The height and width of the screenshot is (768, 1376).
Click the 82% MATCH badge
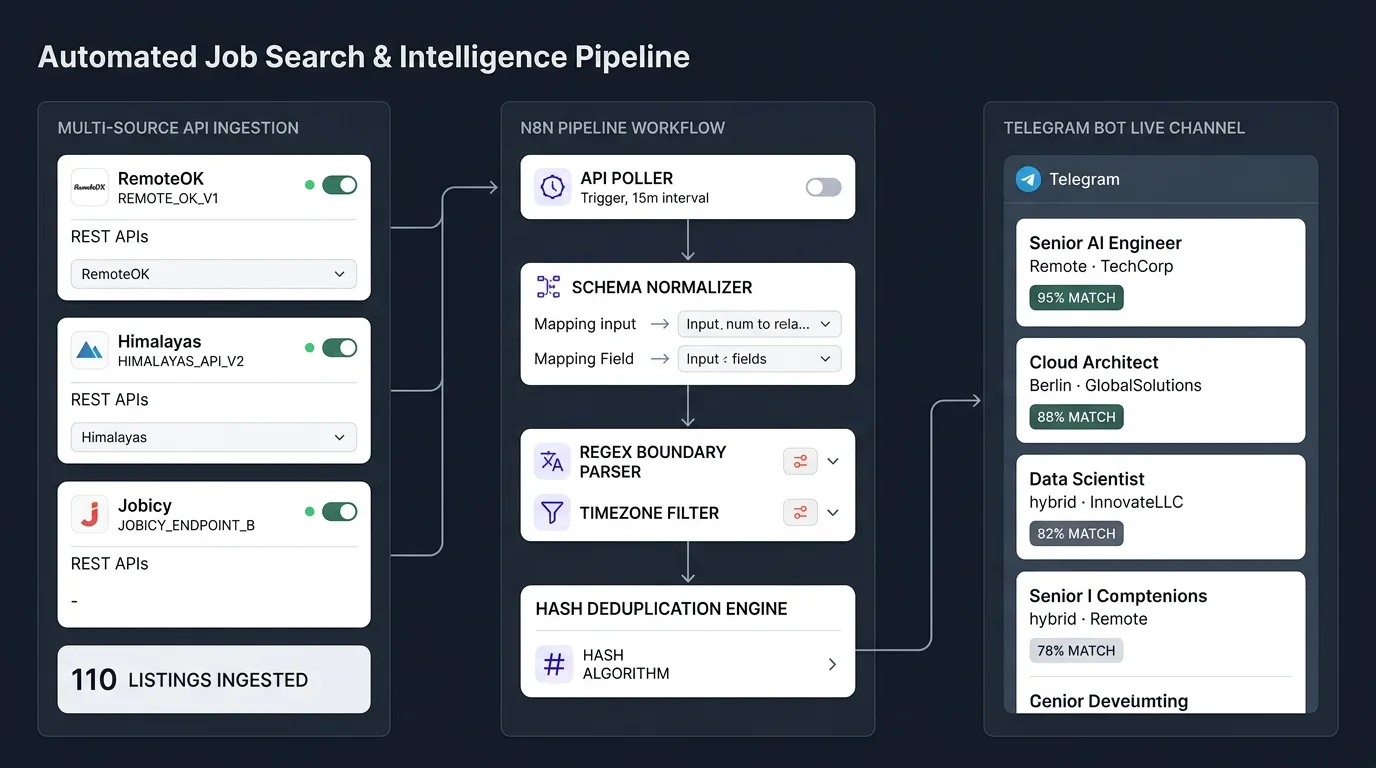1076,534
